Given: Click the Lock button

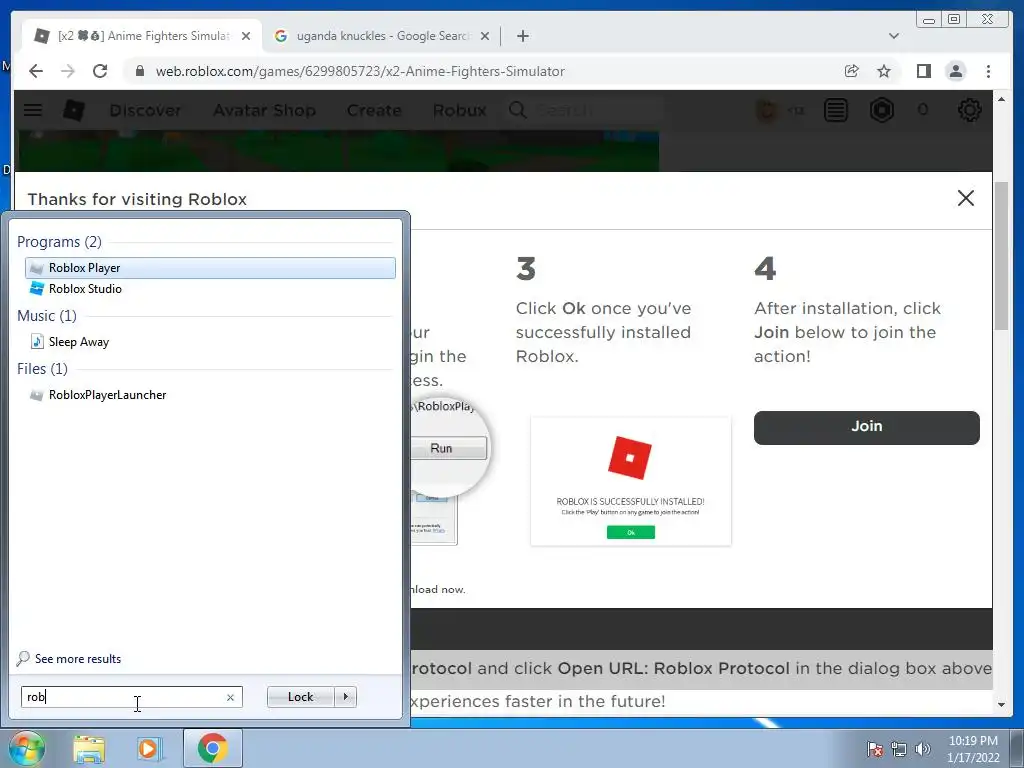Looking at the screenshot, I should 300,697.
